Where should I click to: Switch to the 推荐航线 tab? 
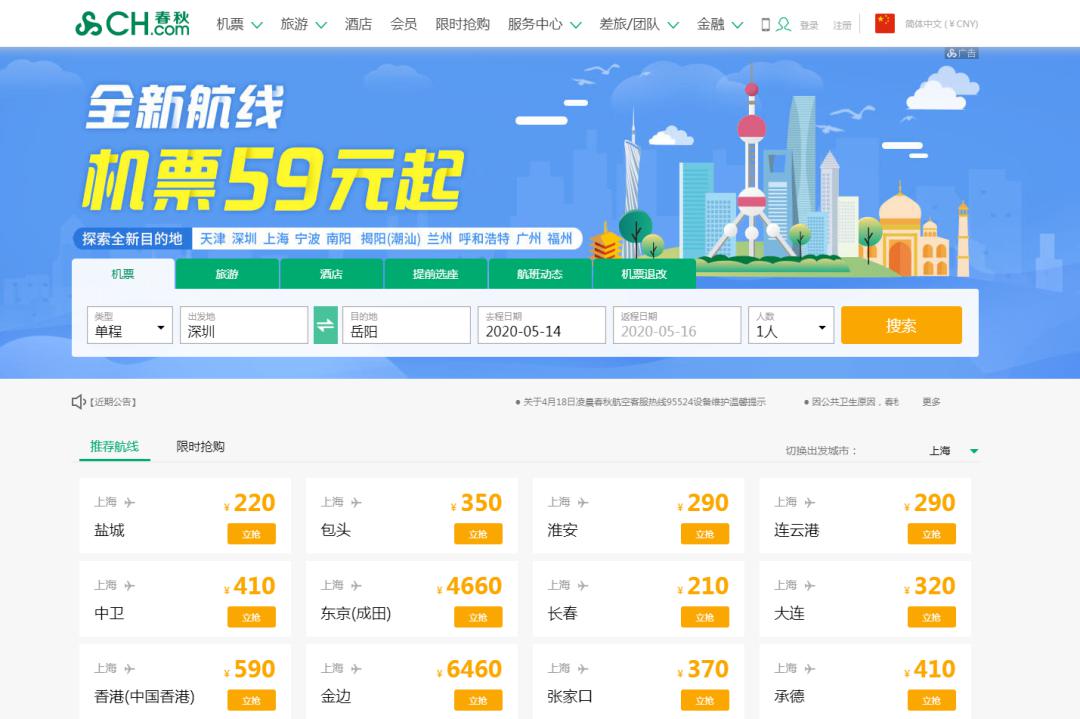tap(114, 446)
